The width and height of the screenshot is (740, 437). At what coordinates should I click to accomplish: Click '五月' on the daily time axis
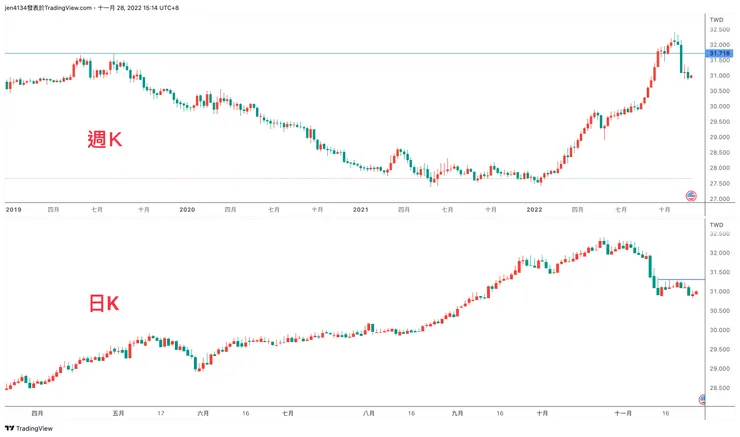point(118,413)
